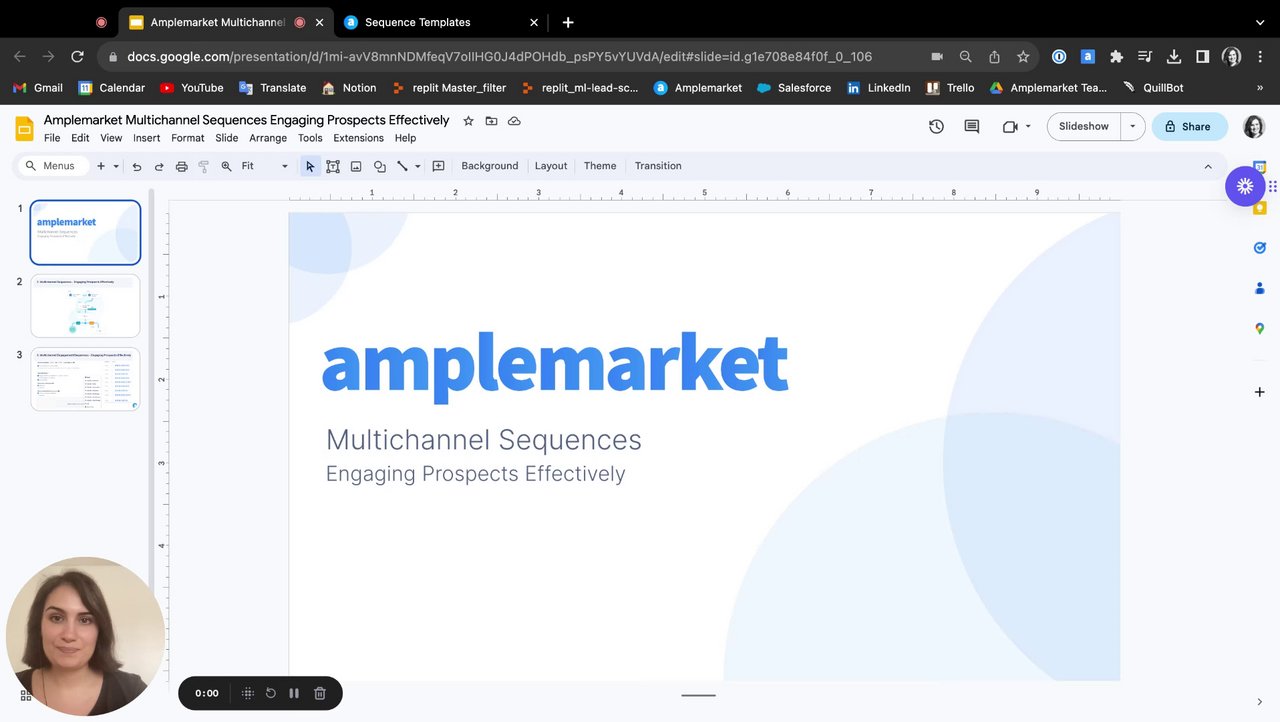
Task: Add a new slide with the plus button
Action: pyautogui.click(x=100, y=166)
